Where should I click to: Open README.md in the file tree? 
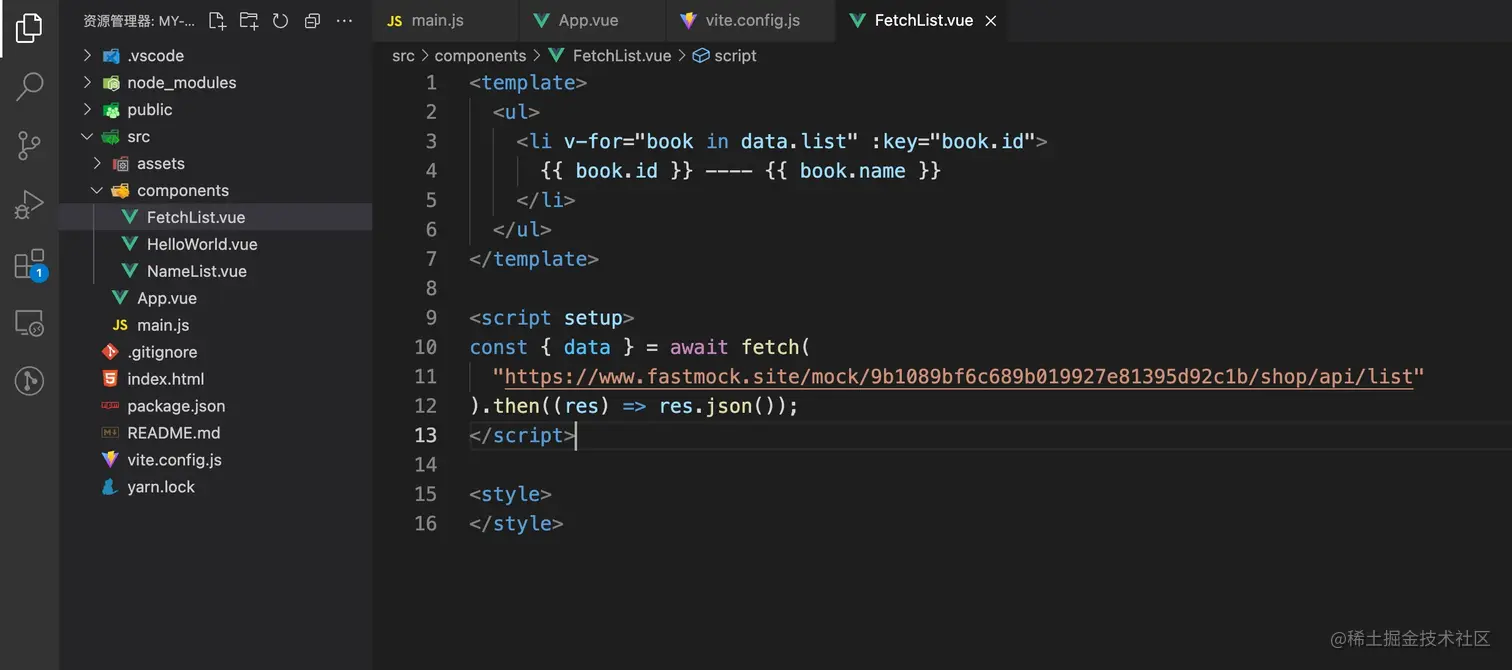click(216, 433)
